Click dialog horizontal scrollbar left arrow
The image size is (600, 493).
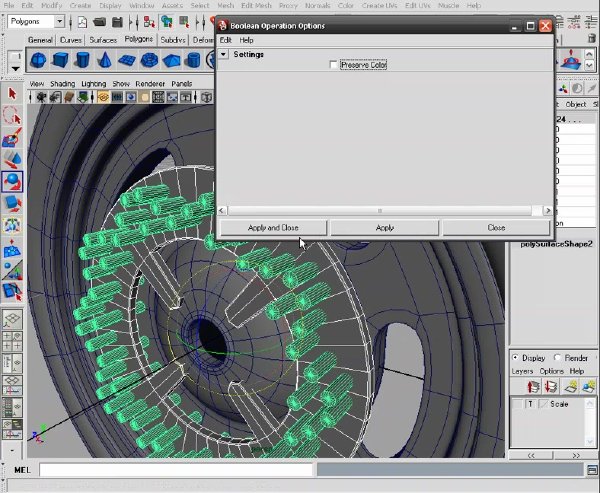pos(222,211)
